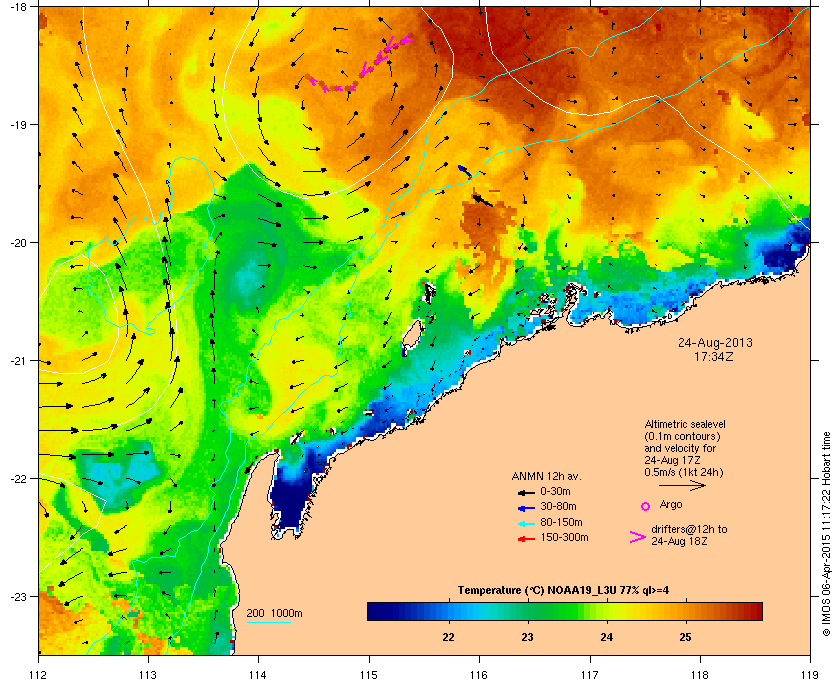
Task: Click the 24-Aug-2013 date label
Action: click(x=715, y=343)
